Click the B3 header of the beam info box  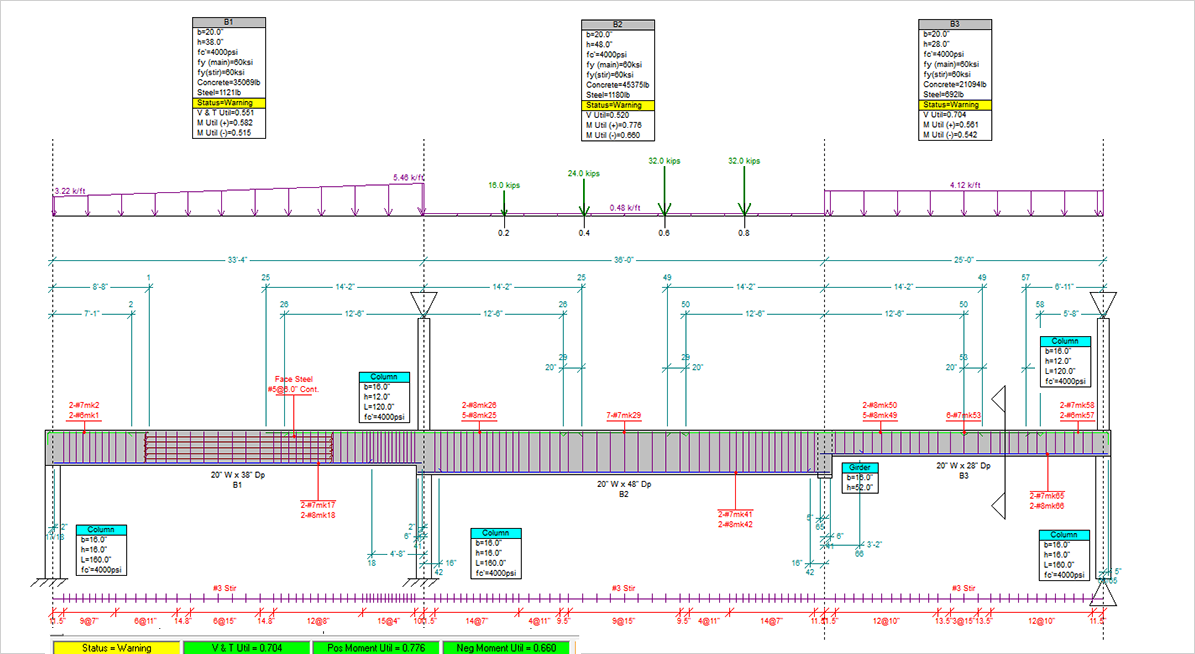coord(955,24)
